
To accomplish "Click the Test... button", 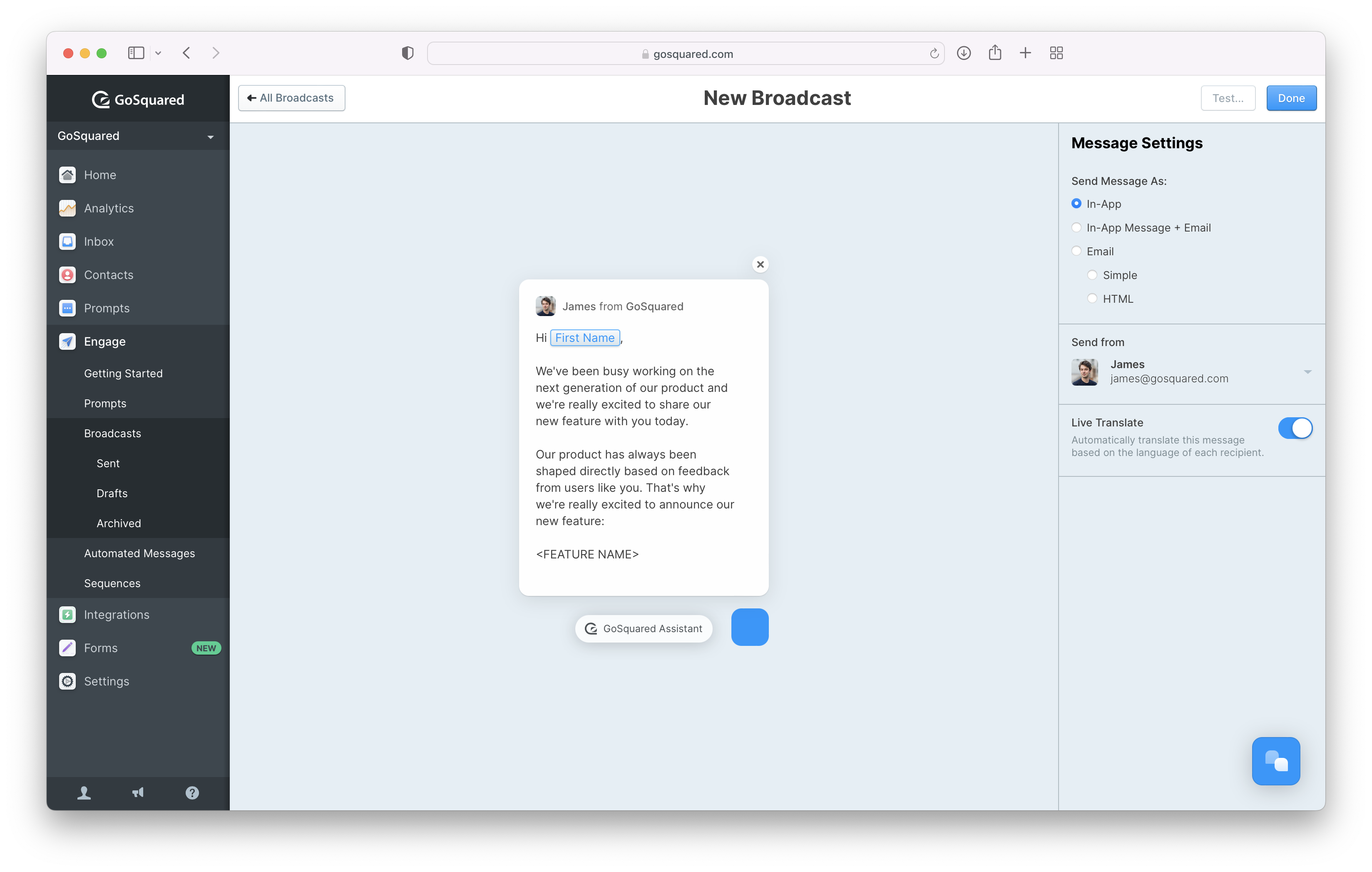I will click(1228, 98).
